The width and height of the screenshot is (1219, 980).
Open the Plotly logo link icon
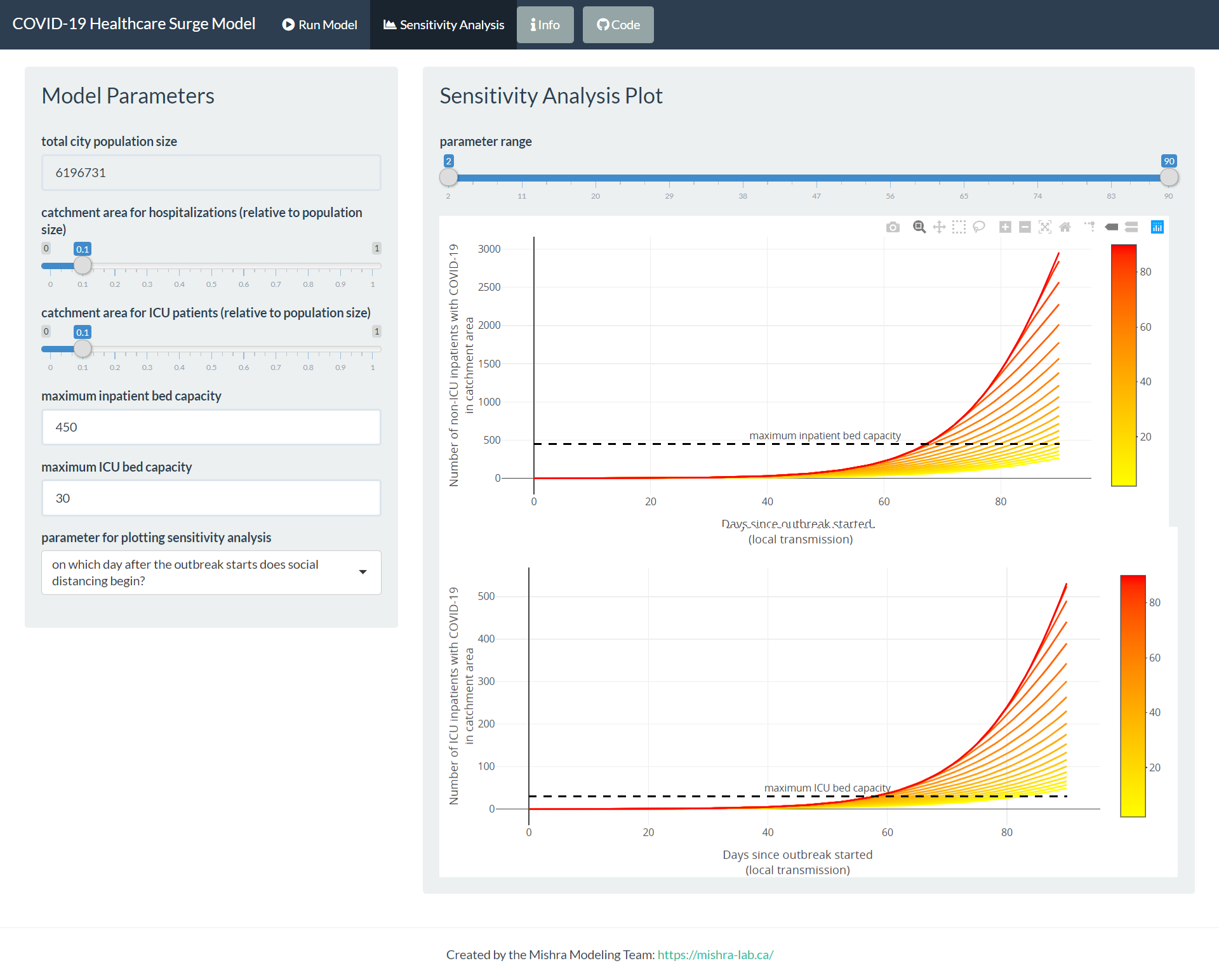(x=1157, y=227)
